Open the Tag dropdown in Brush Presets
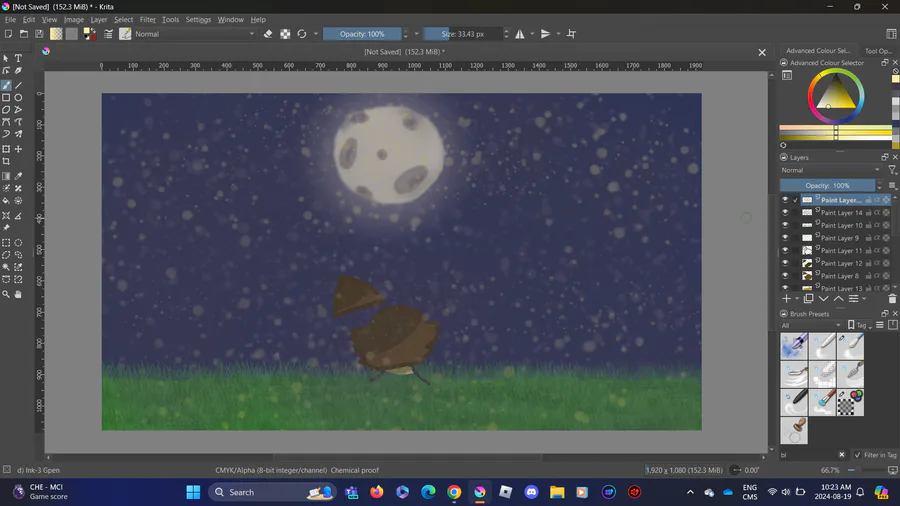This screenshot has height=506, width=900. tap(859, 325)
